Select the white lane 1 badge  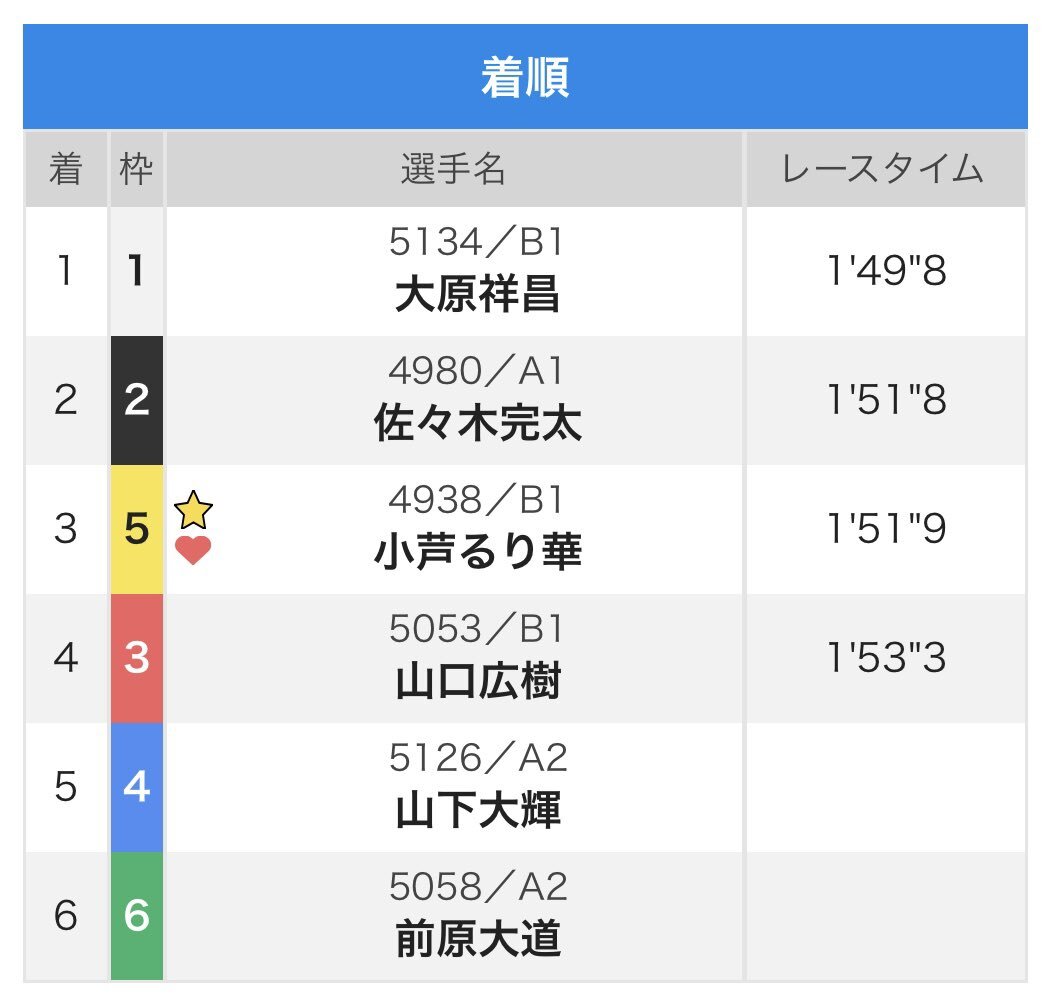click(137, 272)
